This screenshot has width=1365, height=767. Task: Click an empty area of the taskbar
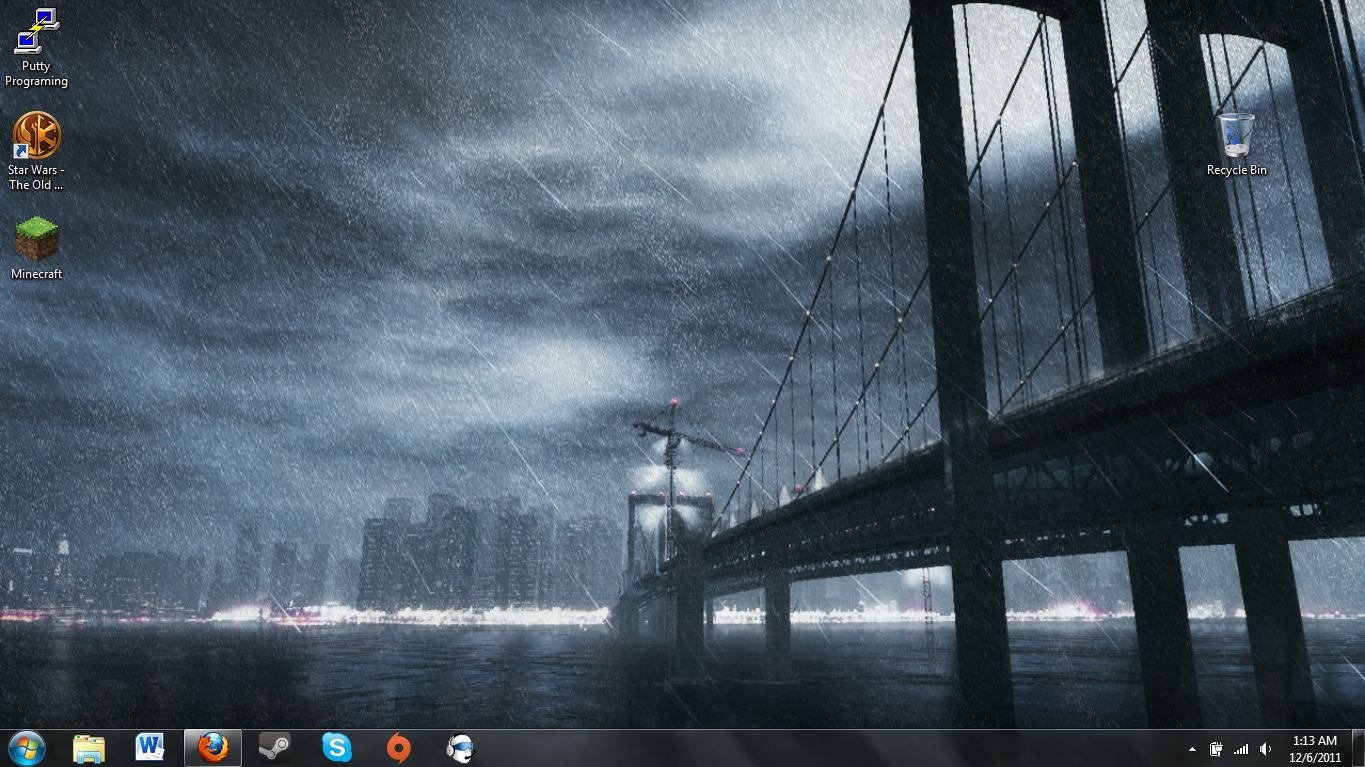(800, 749)
